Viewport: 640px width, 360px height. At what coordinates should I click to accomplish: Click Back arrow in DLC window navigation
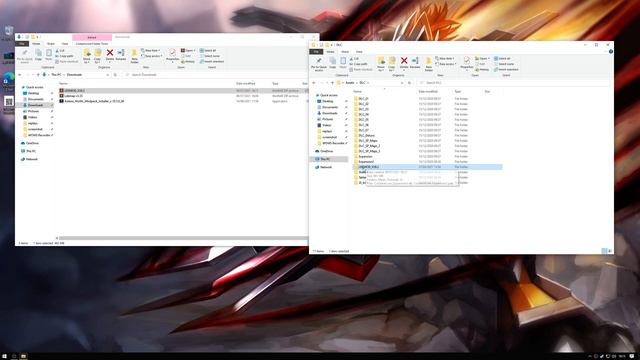click(x=314, y=83)
